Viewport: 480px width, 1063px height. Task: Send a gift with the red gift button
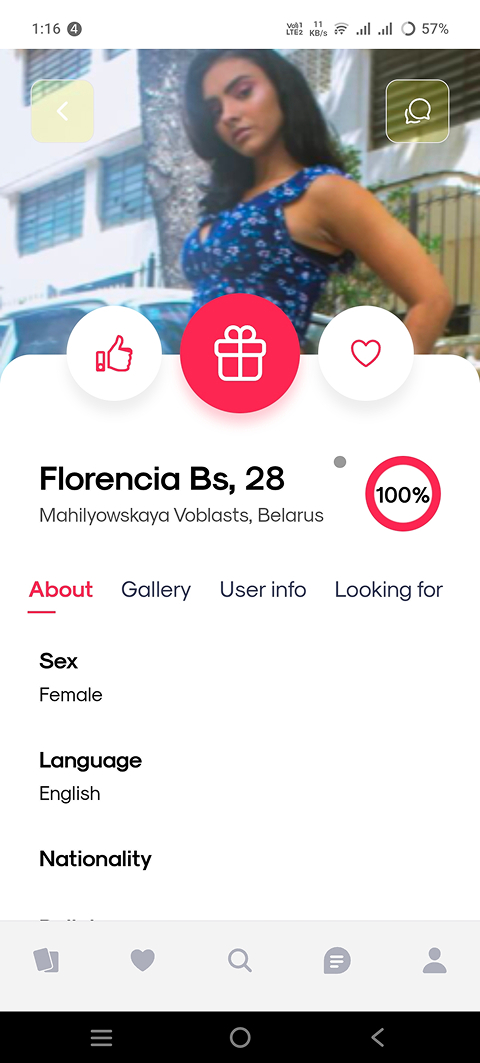click(240, 353)
